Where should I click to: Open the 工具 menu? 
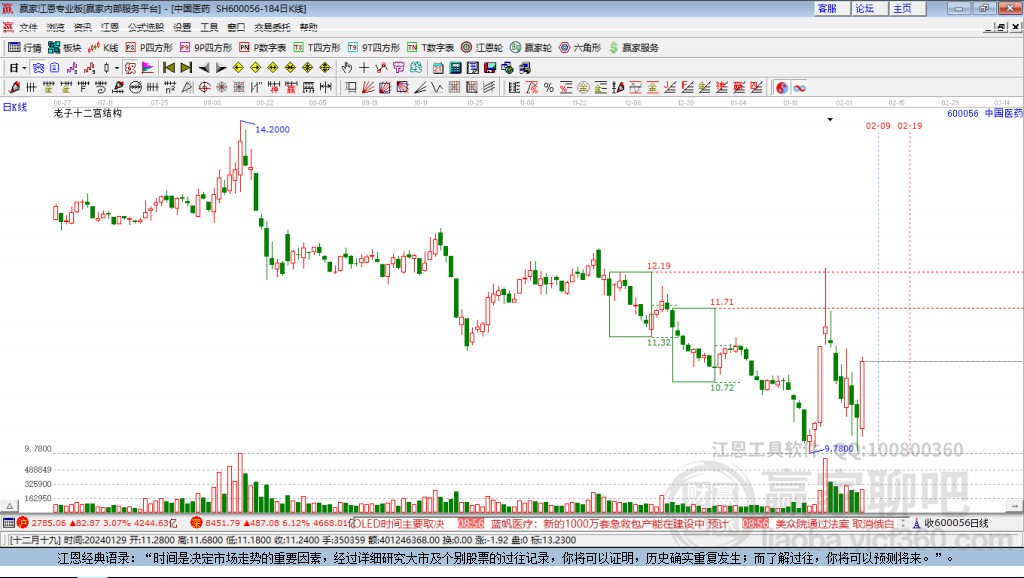click(209, 27)
